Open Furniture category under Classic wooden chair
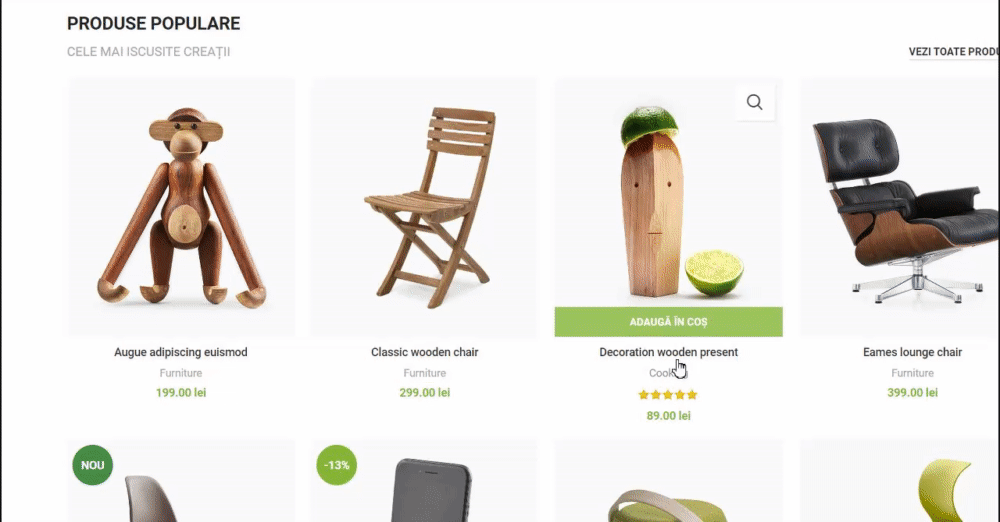This screenshot has width=1000, height=522. coord(425,373)
